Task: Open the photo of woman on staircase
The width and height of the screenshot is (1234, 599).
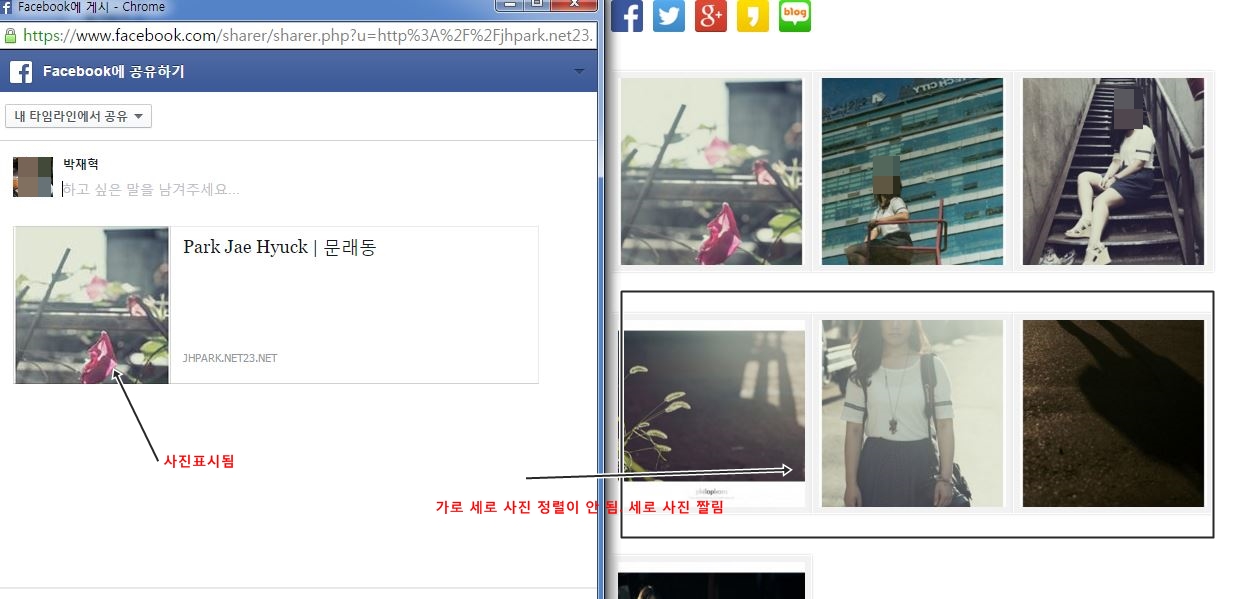Action: point(1113,171)
